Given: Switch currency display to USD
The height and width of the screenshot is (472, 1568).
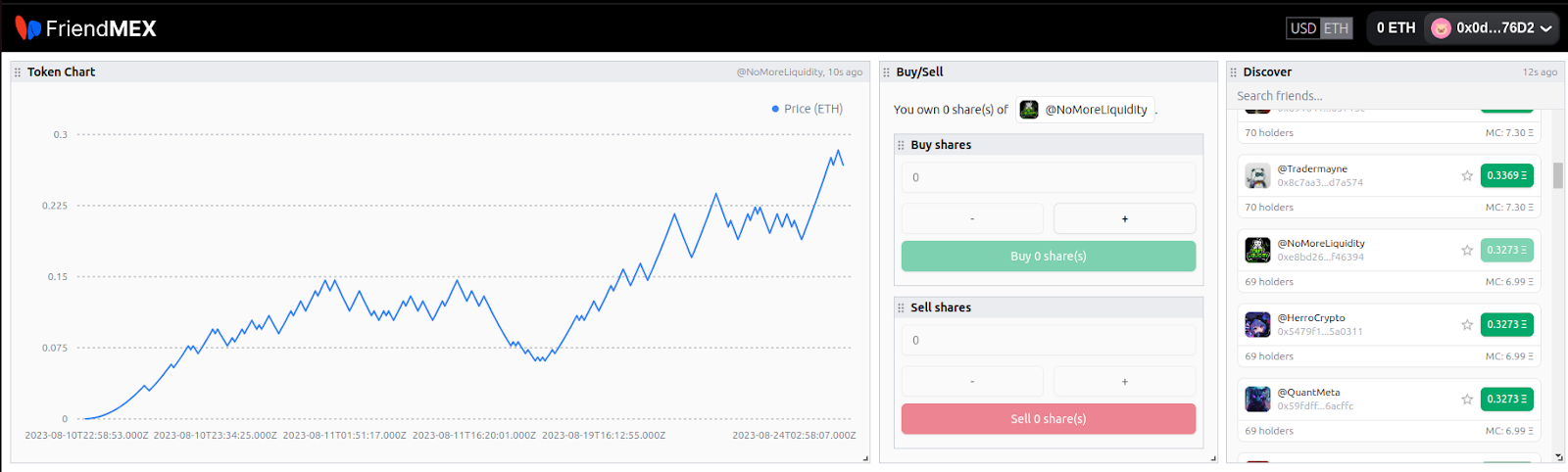Looking at the screenshot, I should click(x=1303, y=28).
